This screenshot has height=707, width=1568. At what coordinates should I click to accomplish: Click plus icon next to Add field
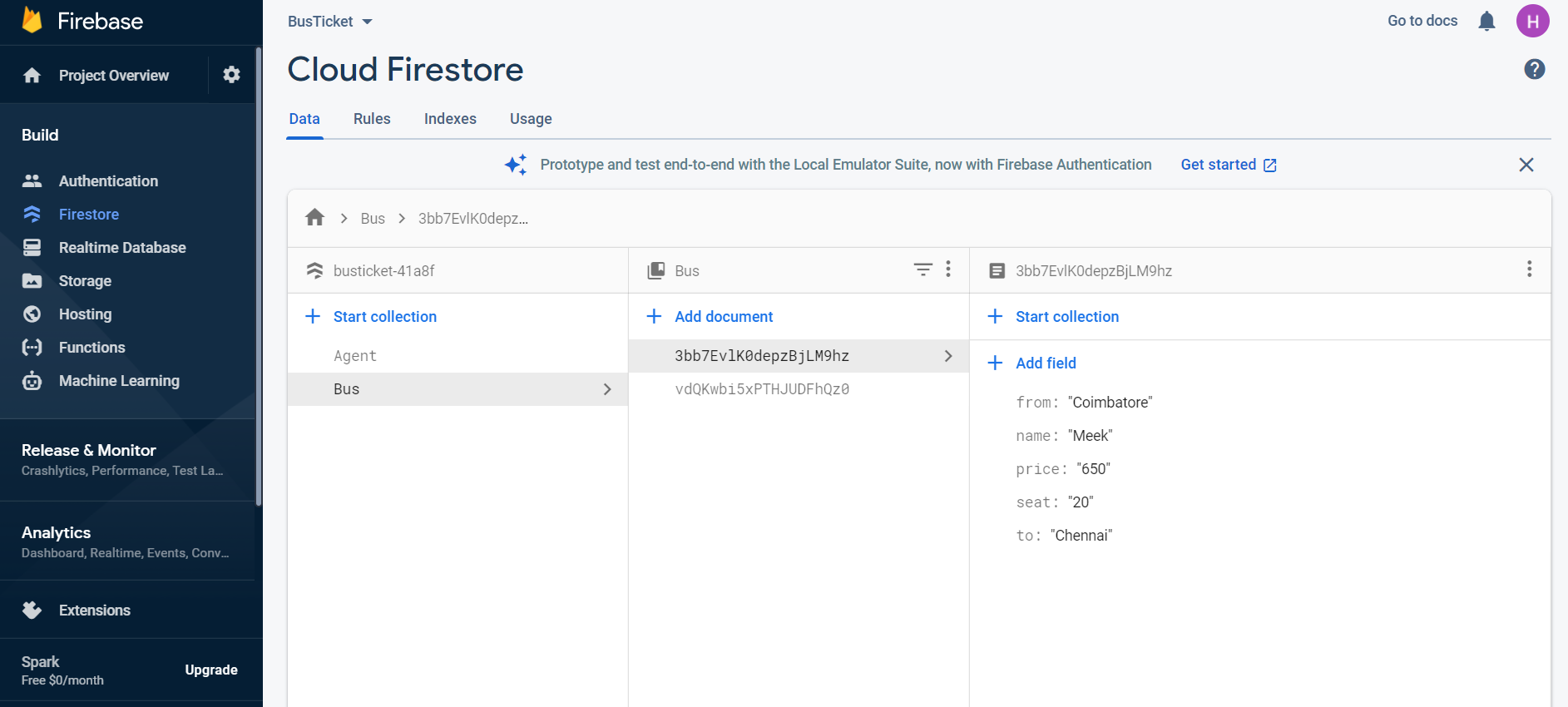point(995,363)
